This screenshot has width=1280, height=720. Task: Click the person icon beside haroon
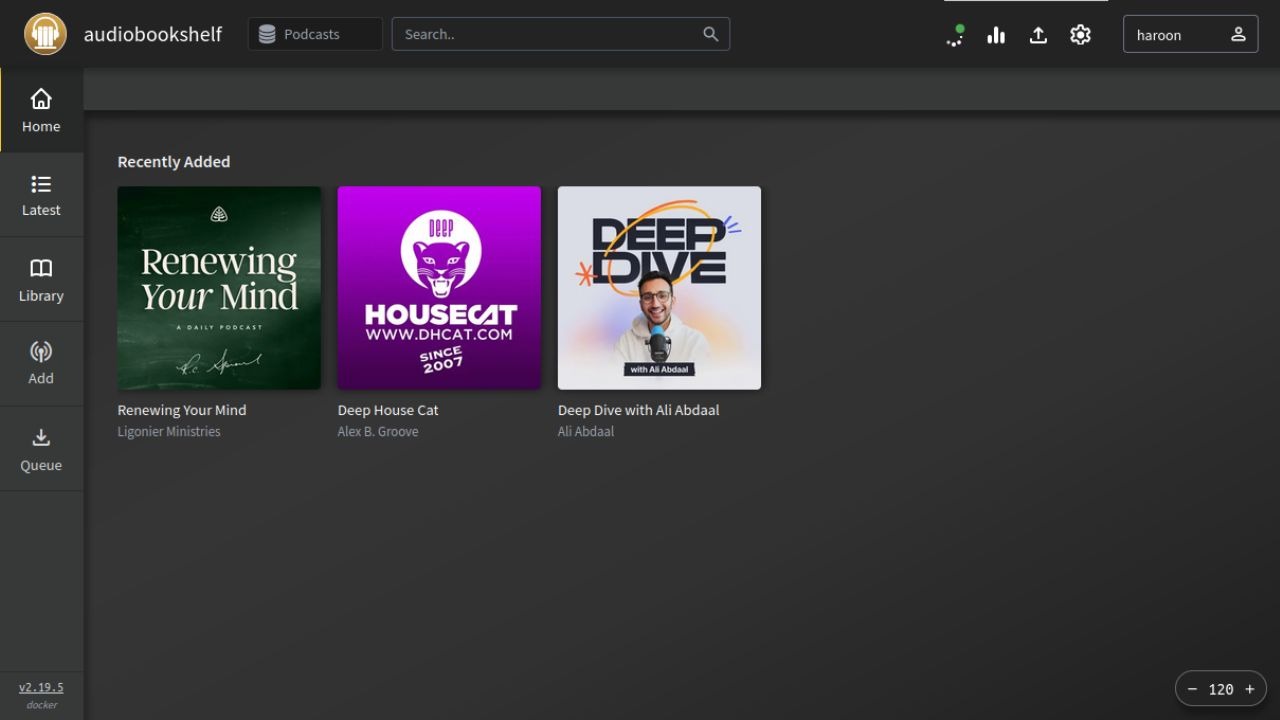tap(1238, 34)
